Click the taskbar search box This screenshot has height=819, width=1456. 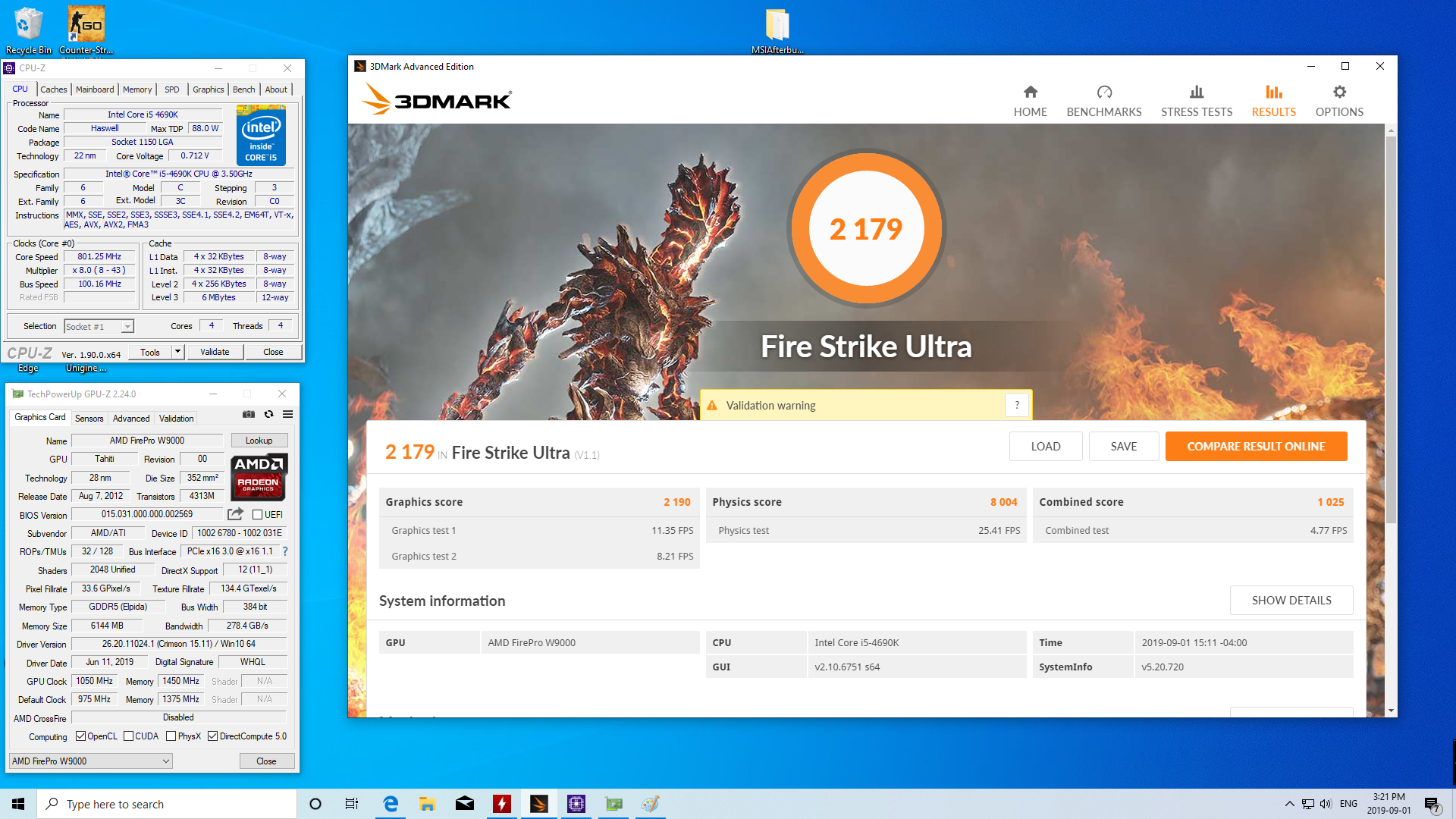pos(167,804)
